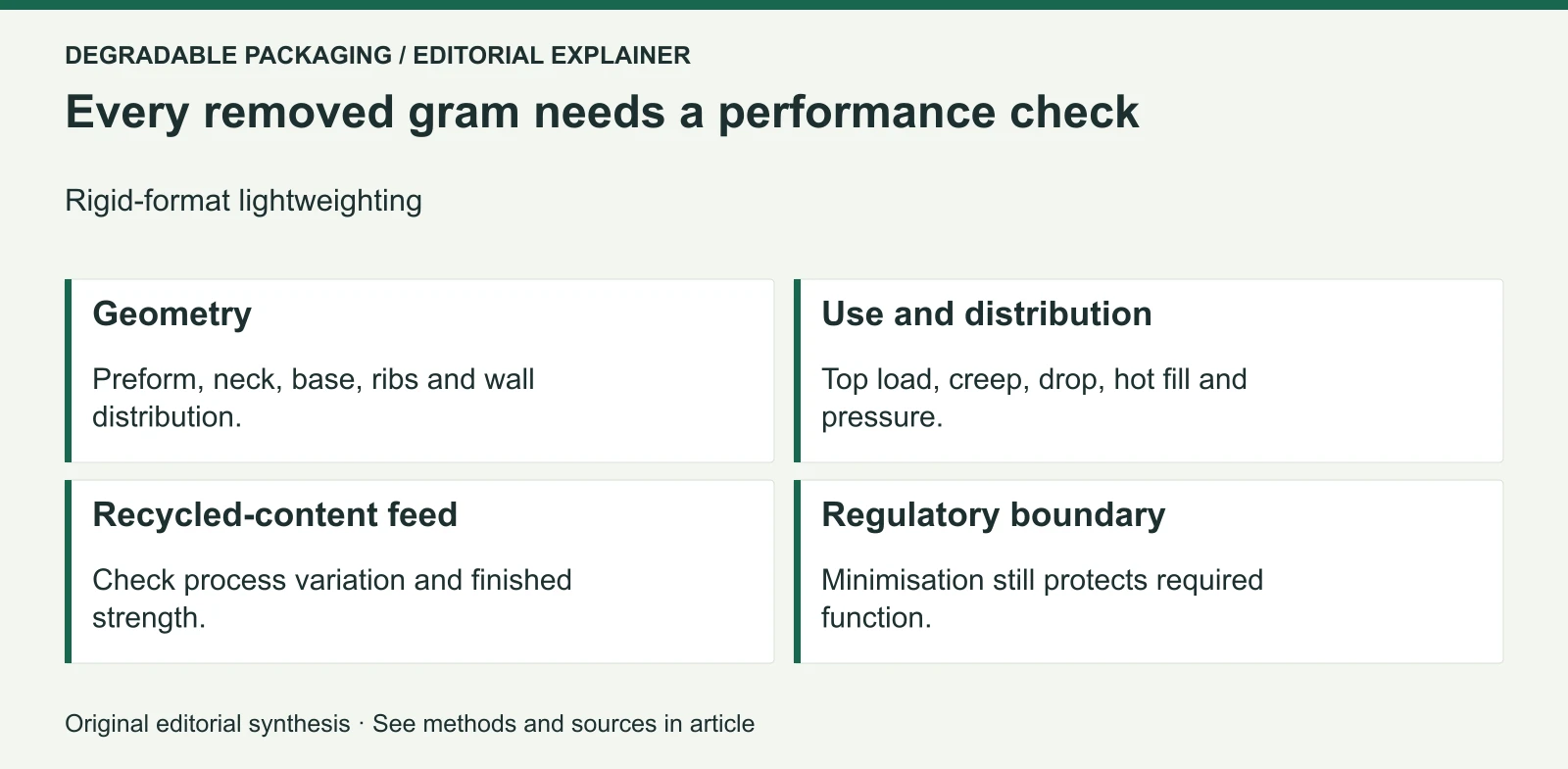Click 'See methods and sources in article'

pyautogui.click(x=563, y=724)
